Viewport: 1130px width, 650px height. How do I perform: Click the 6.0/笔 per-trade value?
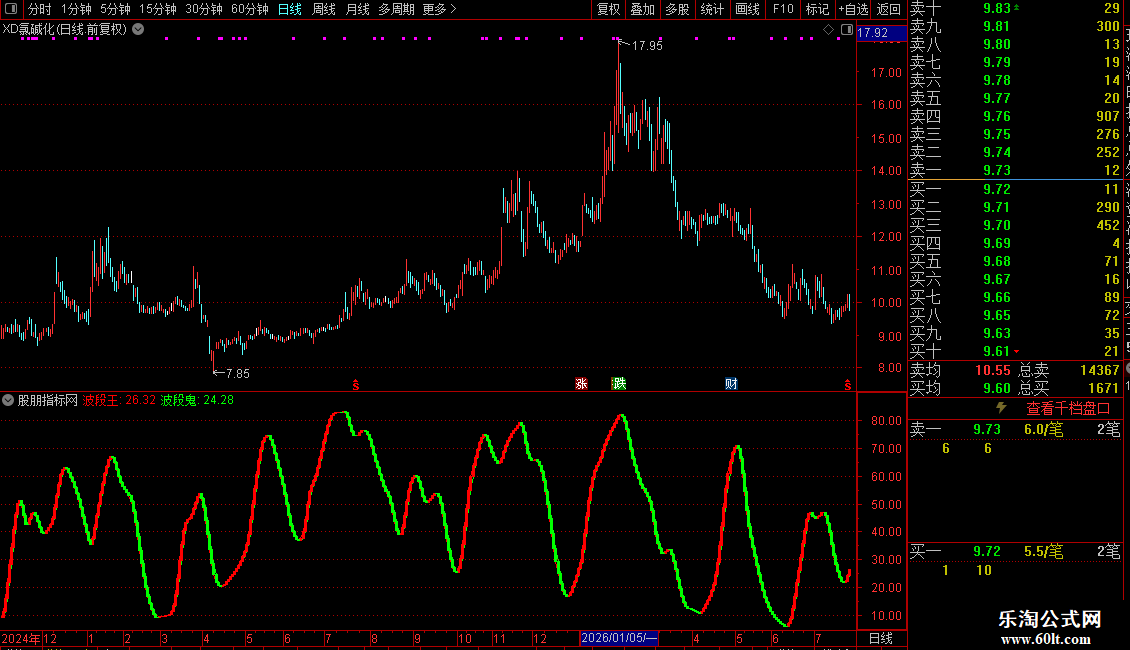pos(1044,429)
